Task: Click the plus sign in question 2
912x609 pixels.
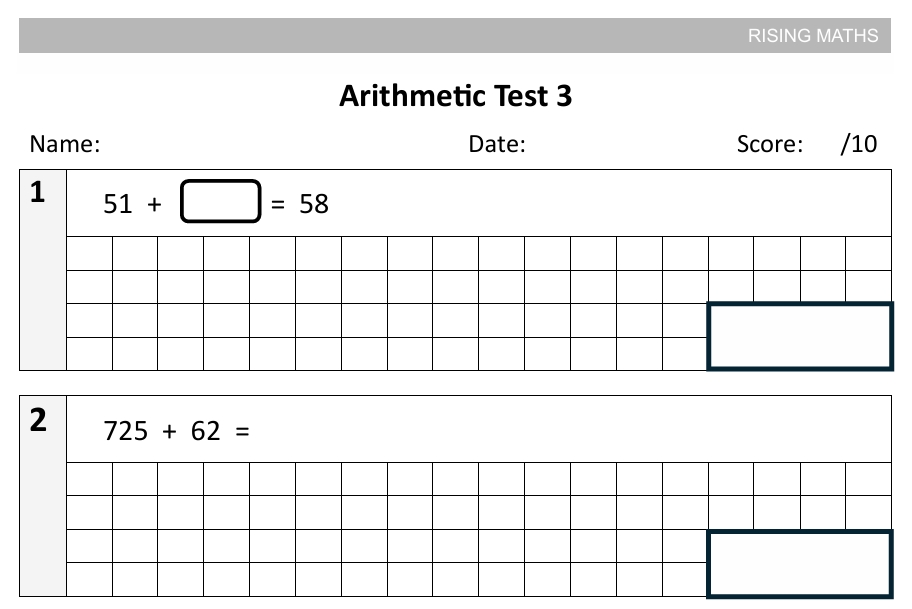Action: (169, 432)
